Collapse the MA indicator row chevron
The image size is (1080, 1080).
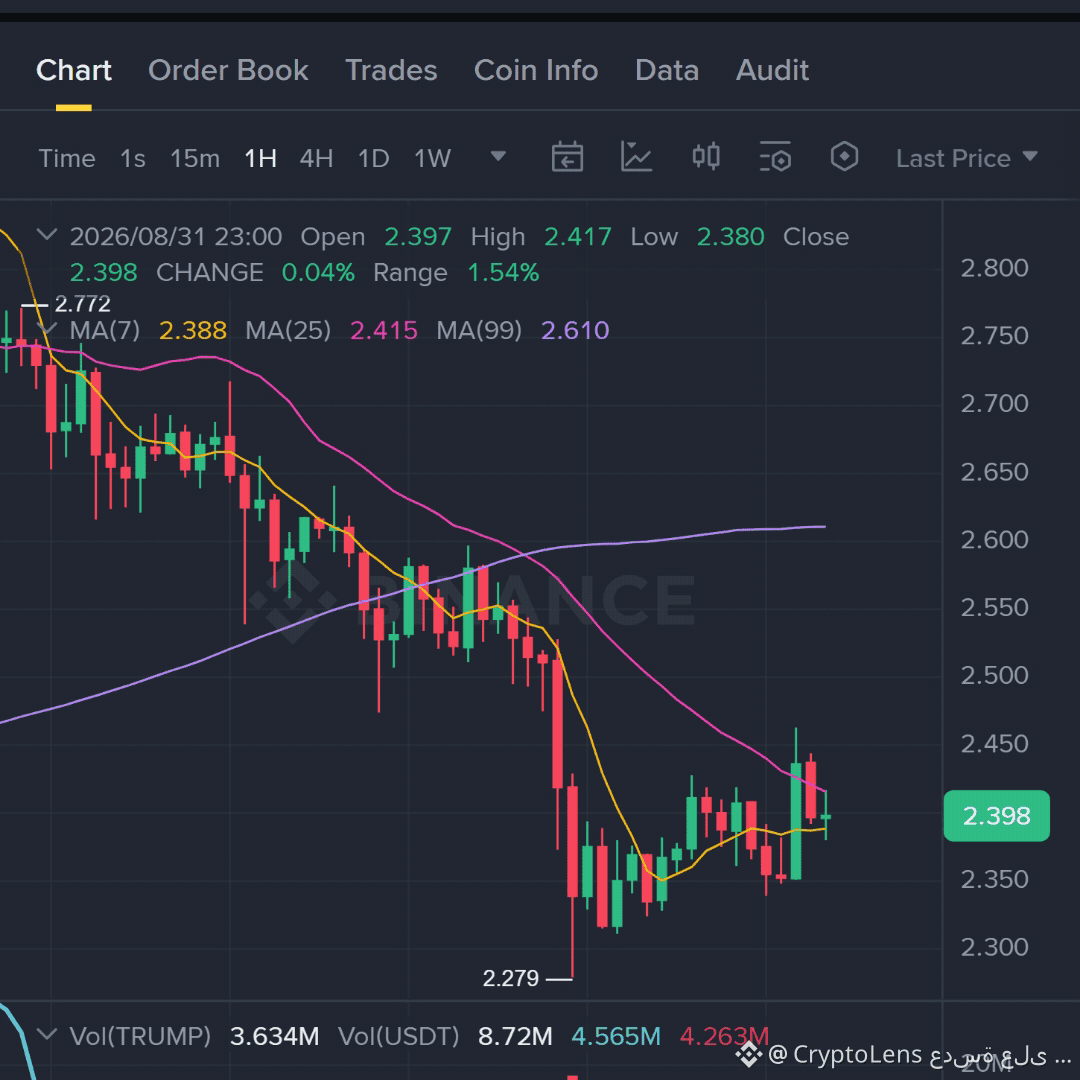click(46, 328)
